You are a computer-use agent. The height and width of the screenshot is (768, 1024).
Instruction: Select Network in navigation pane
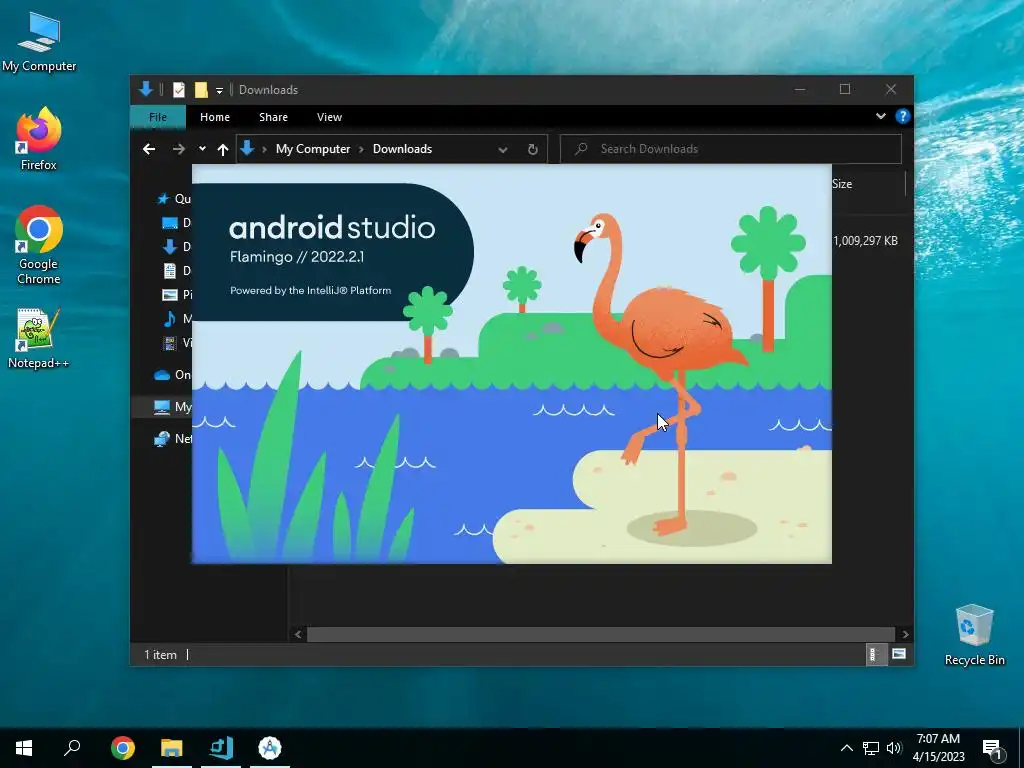(x=173, y=439)
